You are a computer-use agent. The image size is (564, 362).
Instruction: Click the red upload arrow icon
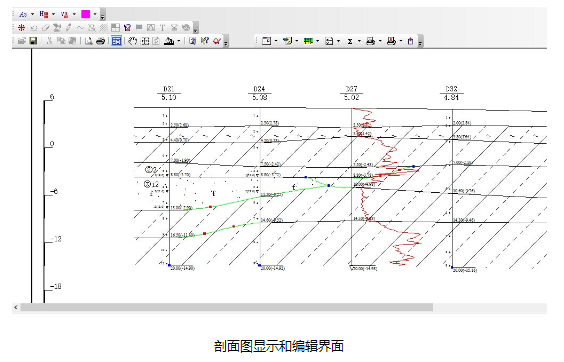tap(411, 41)
